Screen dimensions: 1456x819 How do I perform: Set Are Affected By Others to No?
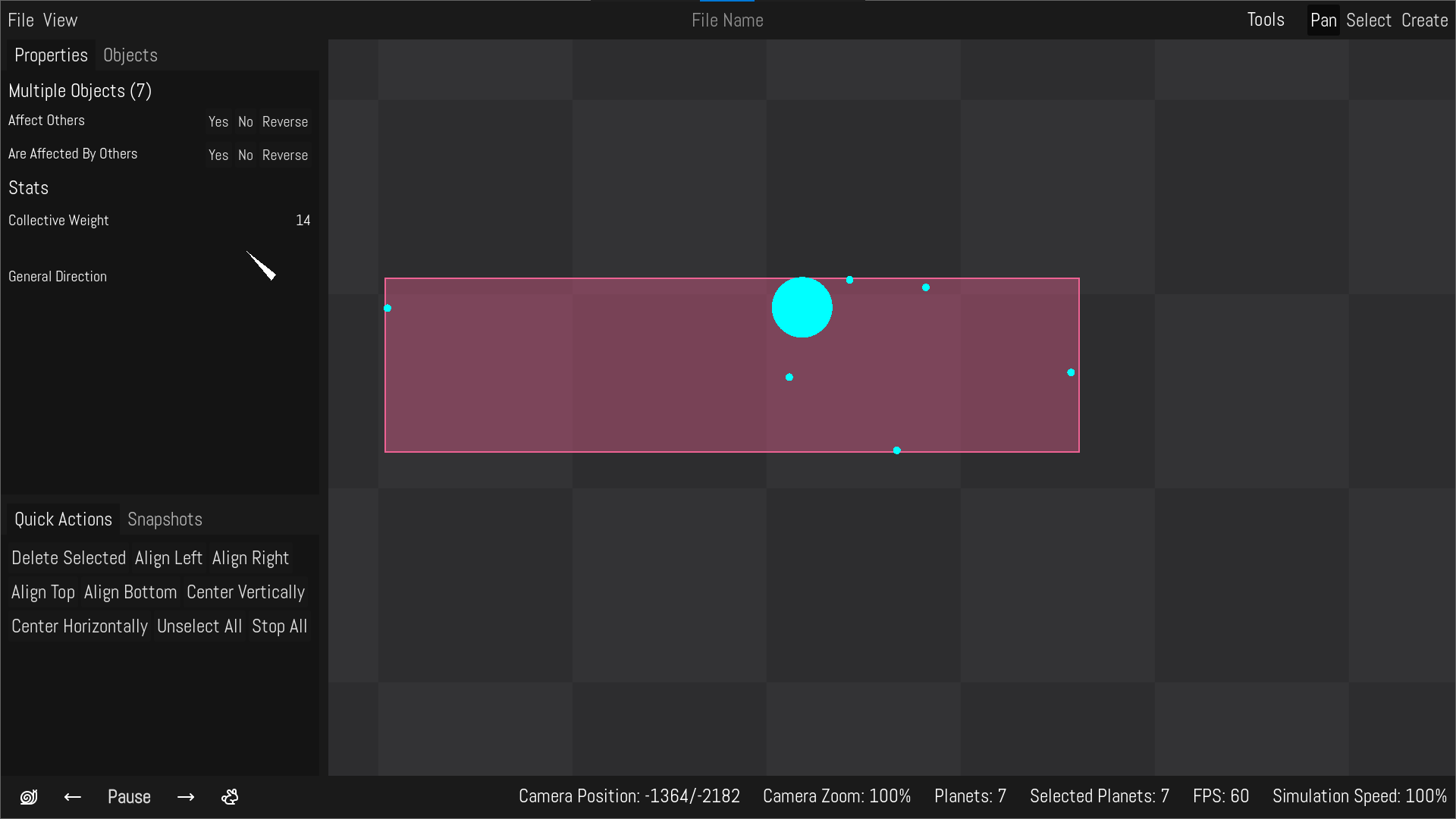[245, 155]
